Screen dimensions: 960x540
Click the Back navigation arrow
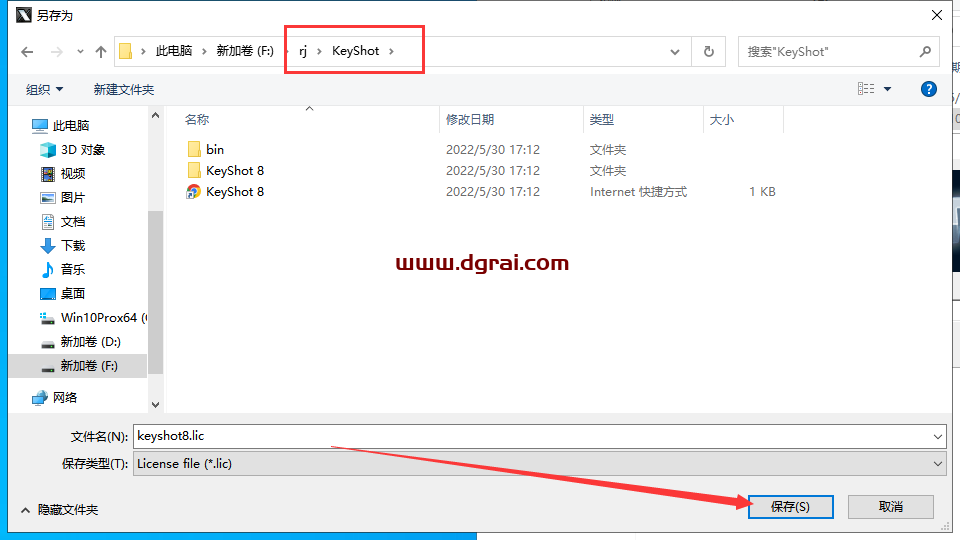(27, 51)
